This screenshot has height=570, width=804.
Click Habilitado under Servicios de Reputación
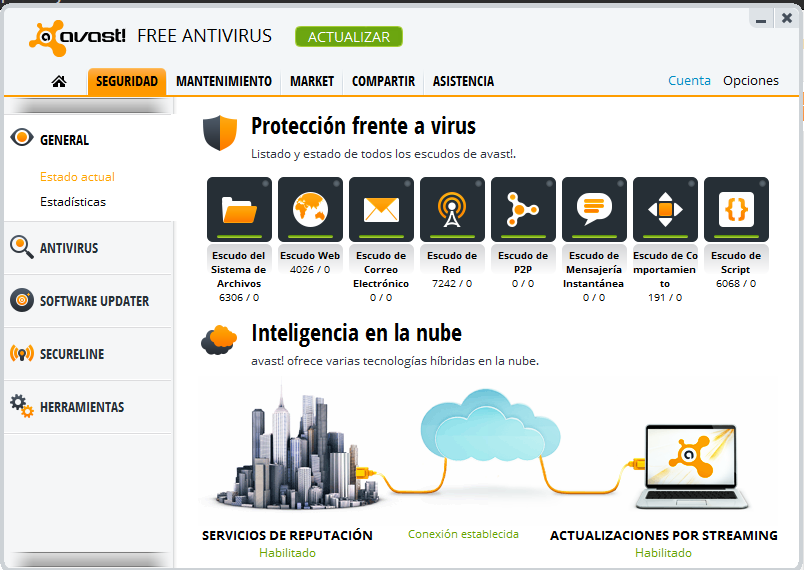(287, 553)
